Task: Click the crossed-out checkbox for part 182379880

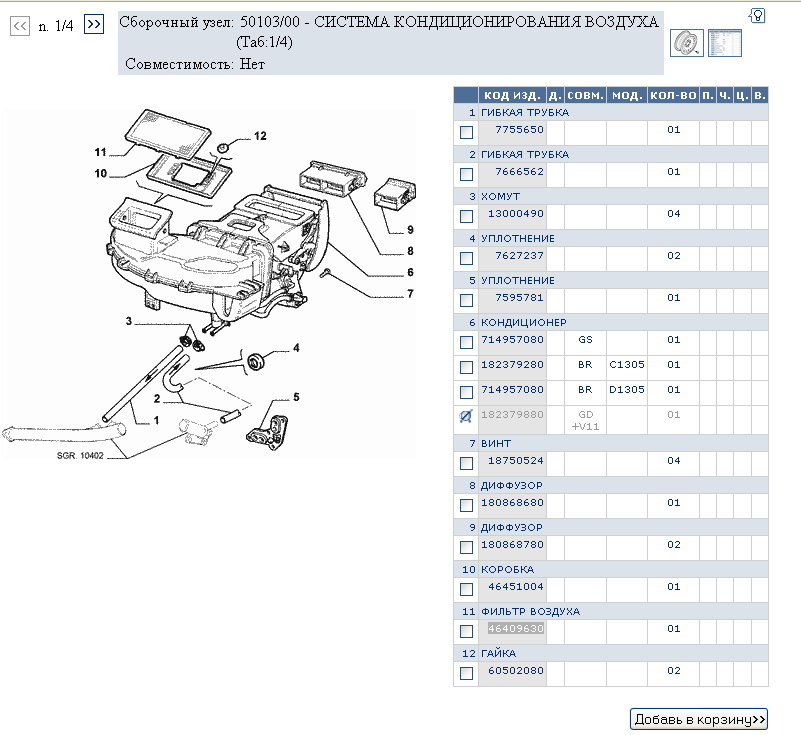Action: [466, 416]
